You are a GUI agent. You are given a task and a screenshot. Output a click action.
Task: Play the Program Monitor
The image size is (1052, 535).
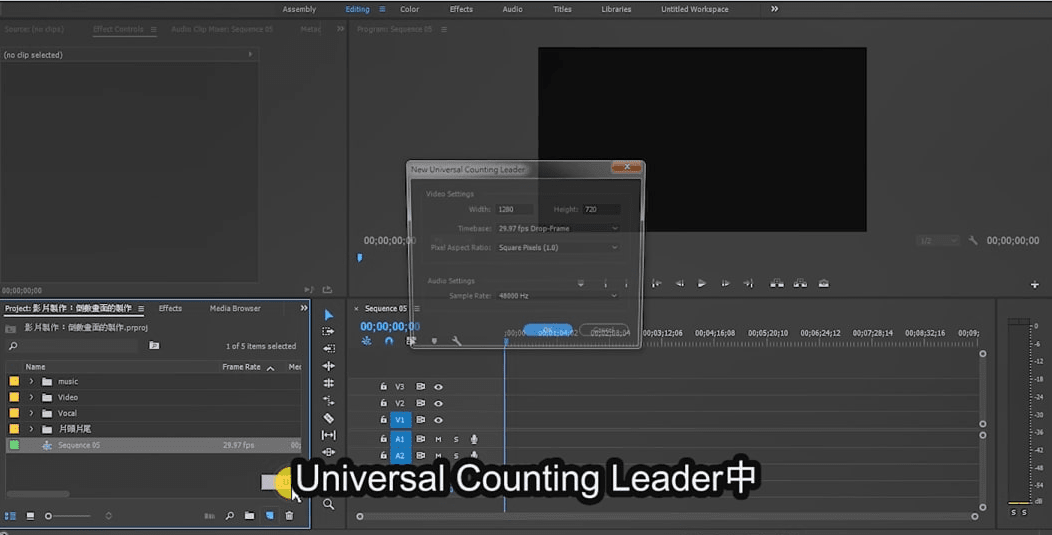702,284
